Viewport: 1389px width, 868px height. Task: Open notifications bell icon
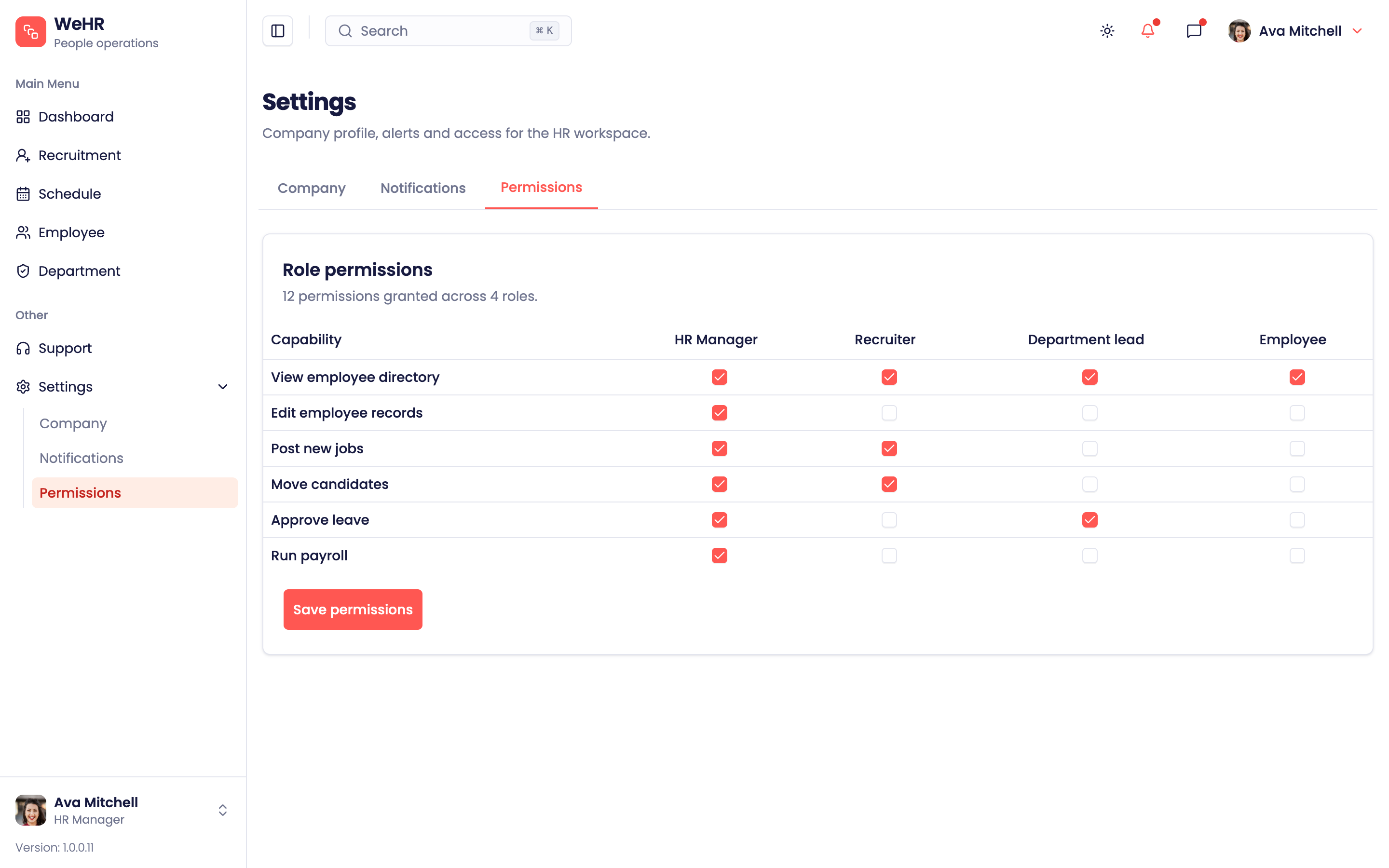pos(1148,31)
